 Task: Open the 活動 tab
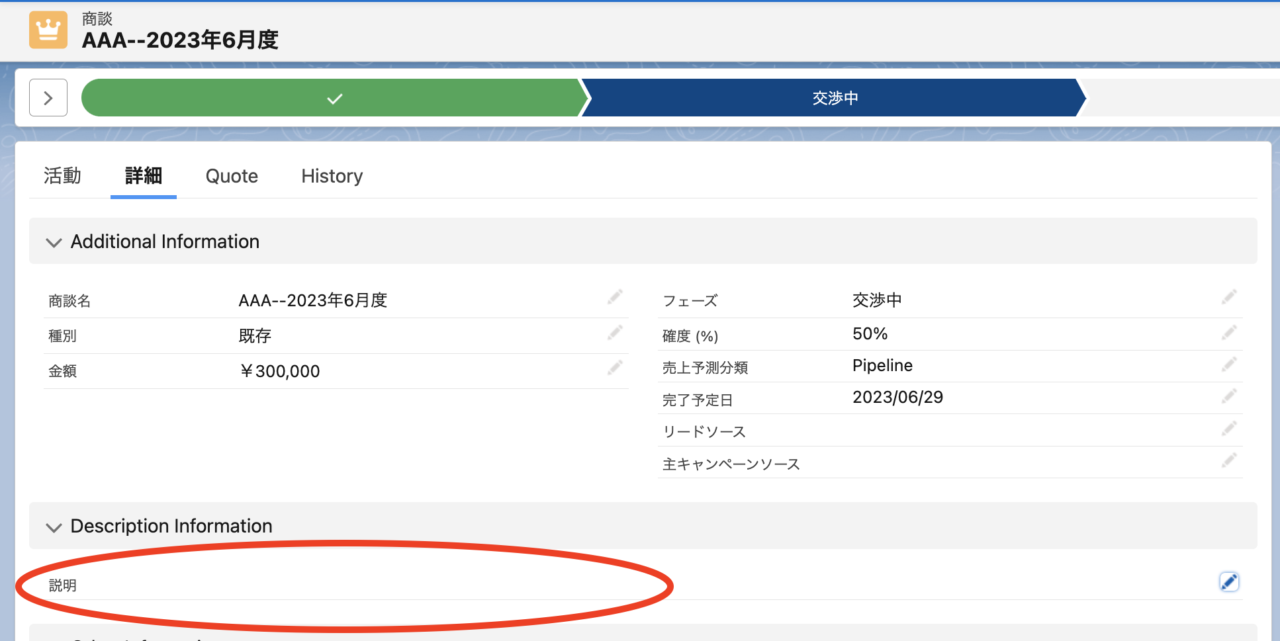(62, 176)
